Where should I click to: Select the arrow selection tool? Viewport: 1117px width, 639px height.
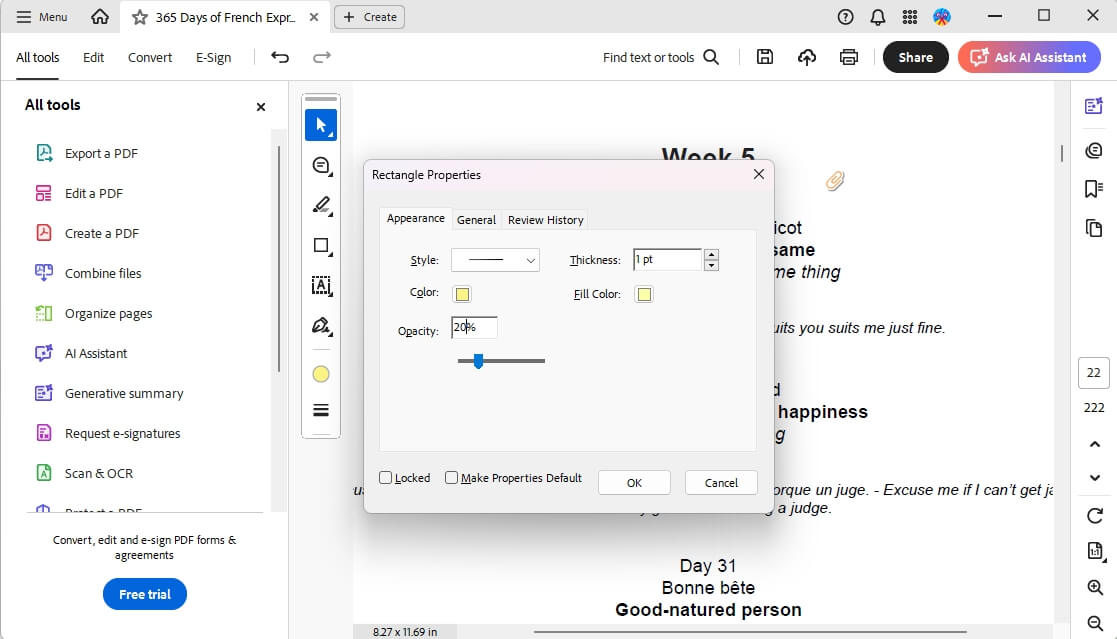click(320, 125)
